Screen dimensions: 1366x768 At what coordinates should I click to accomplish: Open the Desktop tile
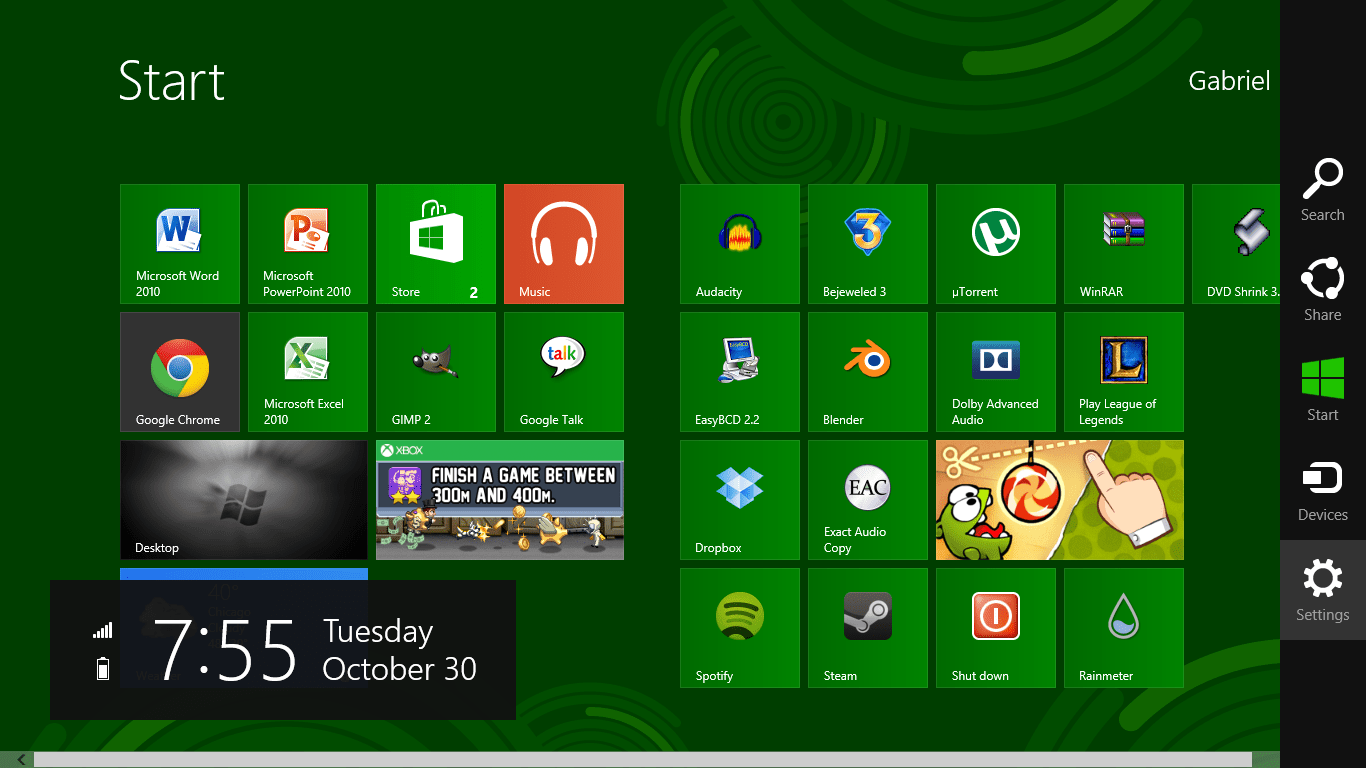coord(244,500)
